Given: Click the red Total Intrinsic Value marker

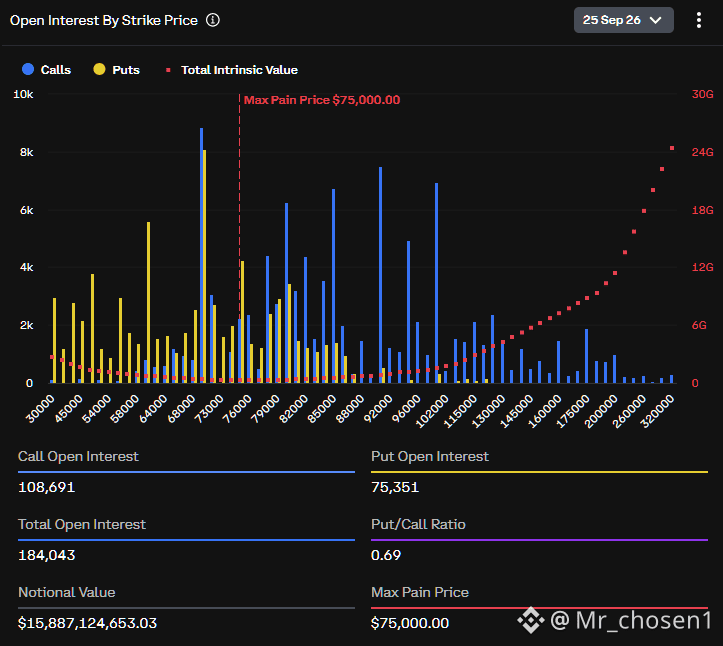Looking at the screenshot, I should 168,70.
